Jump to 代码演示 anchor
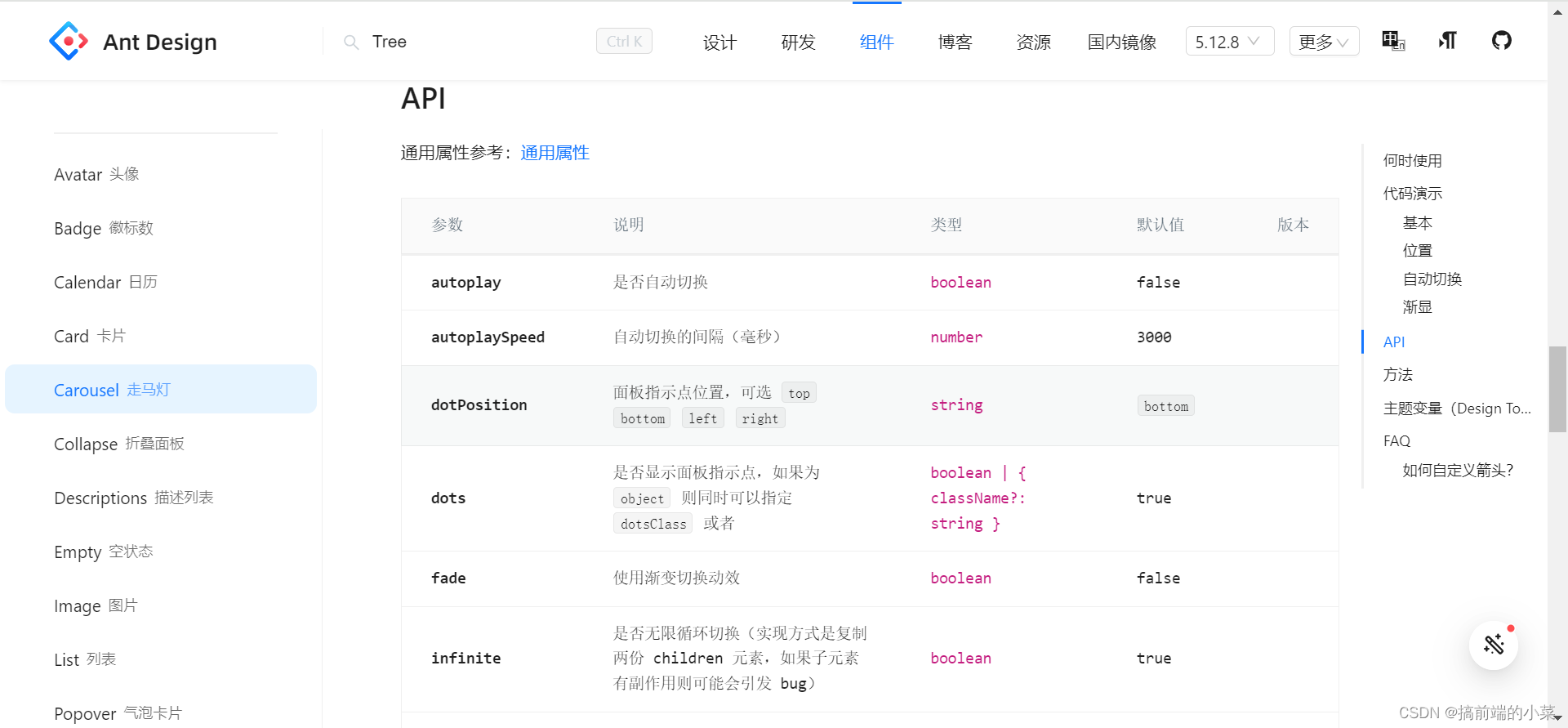This screenshot has height=728, width=1568. pyautogui.click(x=1412, y=194)
